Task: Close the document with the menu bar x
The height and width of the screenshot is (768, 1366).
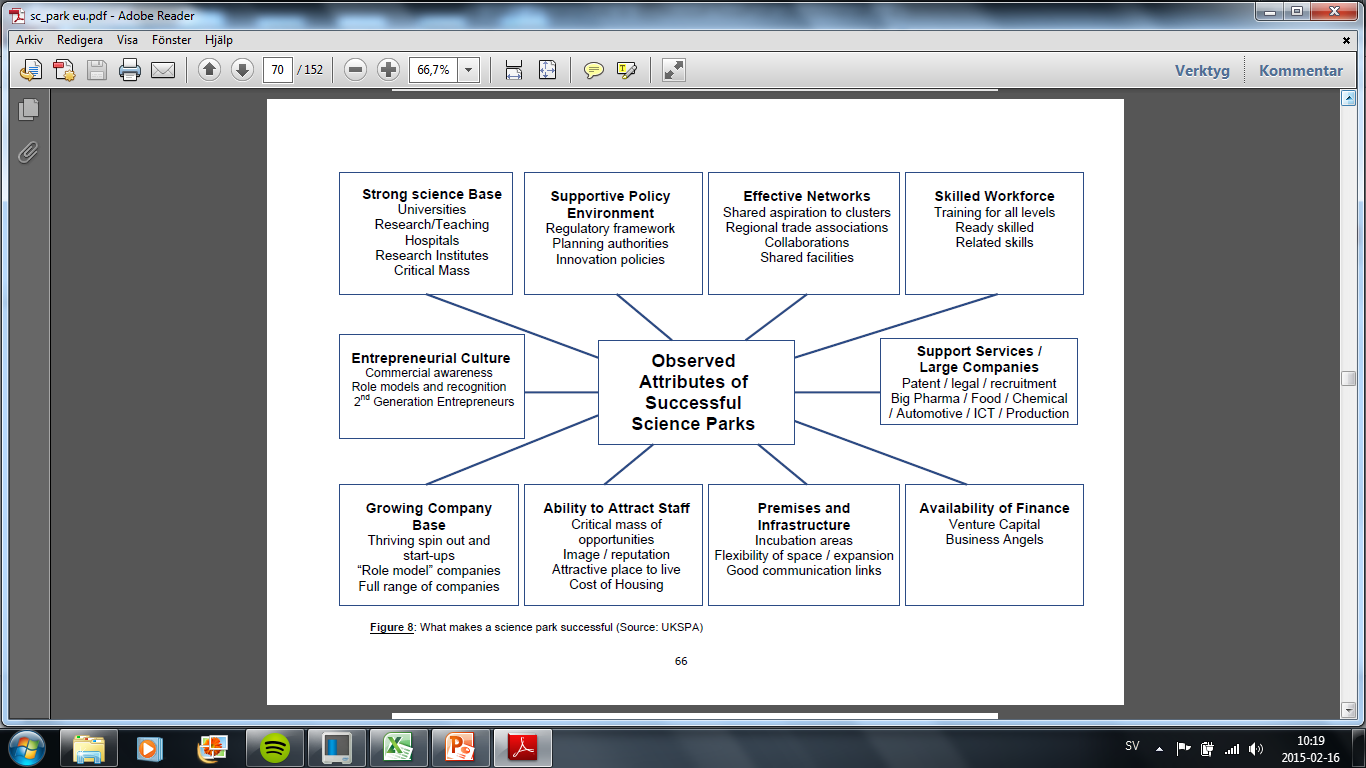Action: pos(1346,40)
